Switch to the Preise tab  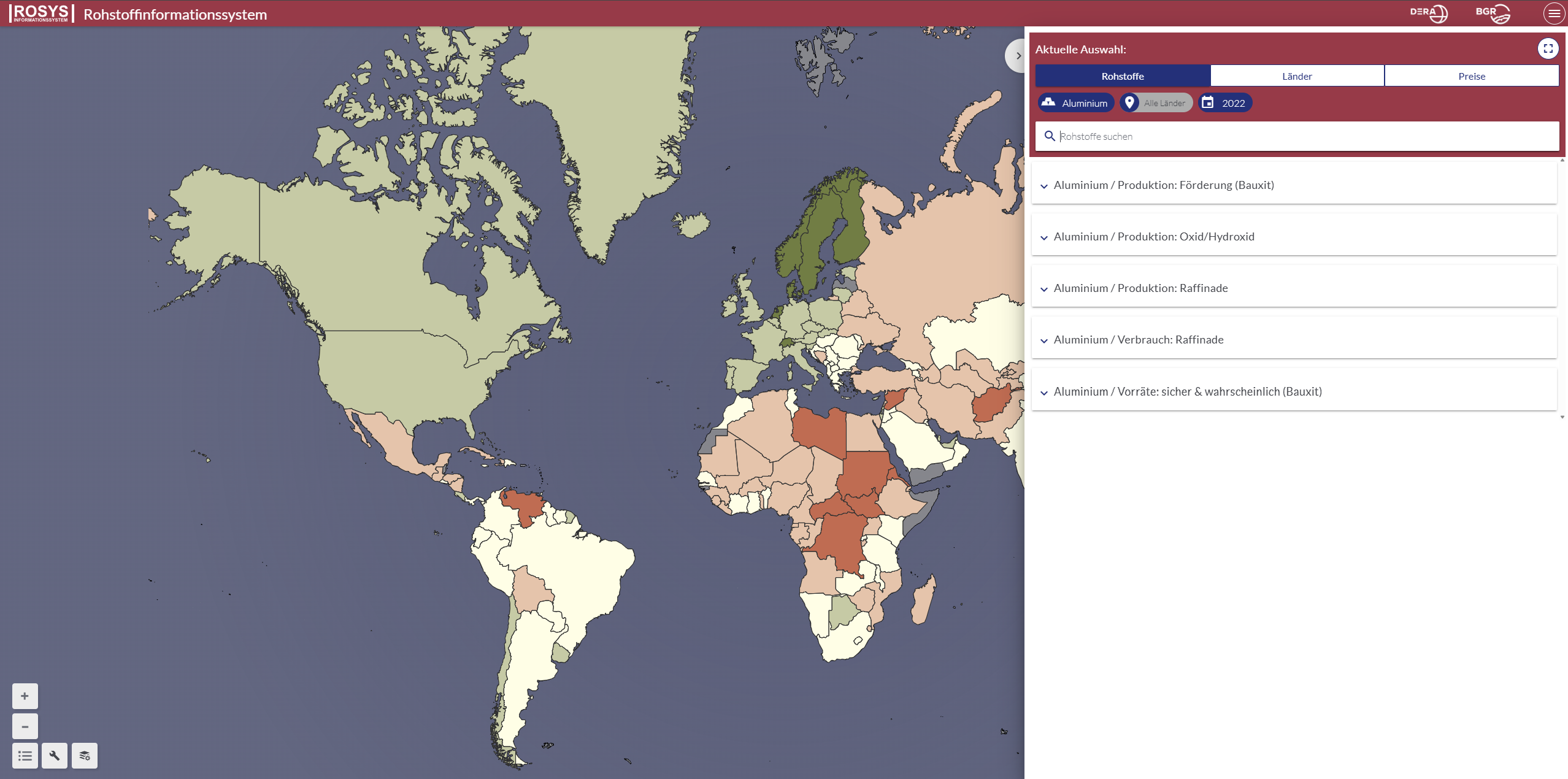pyautogui.click(x=1471, y=76)
